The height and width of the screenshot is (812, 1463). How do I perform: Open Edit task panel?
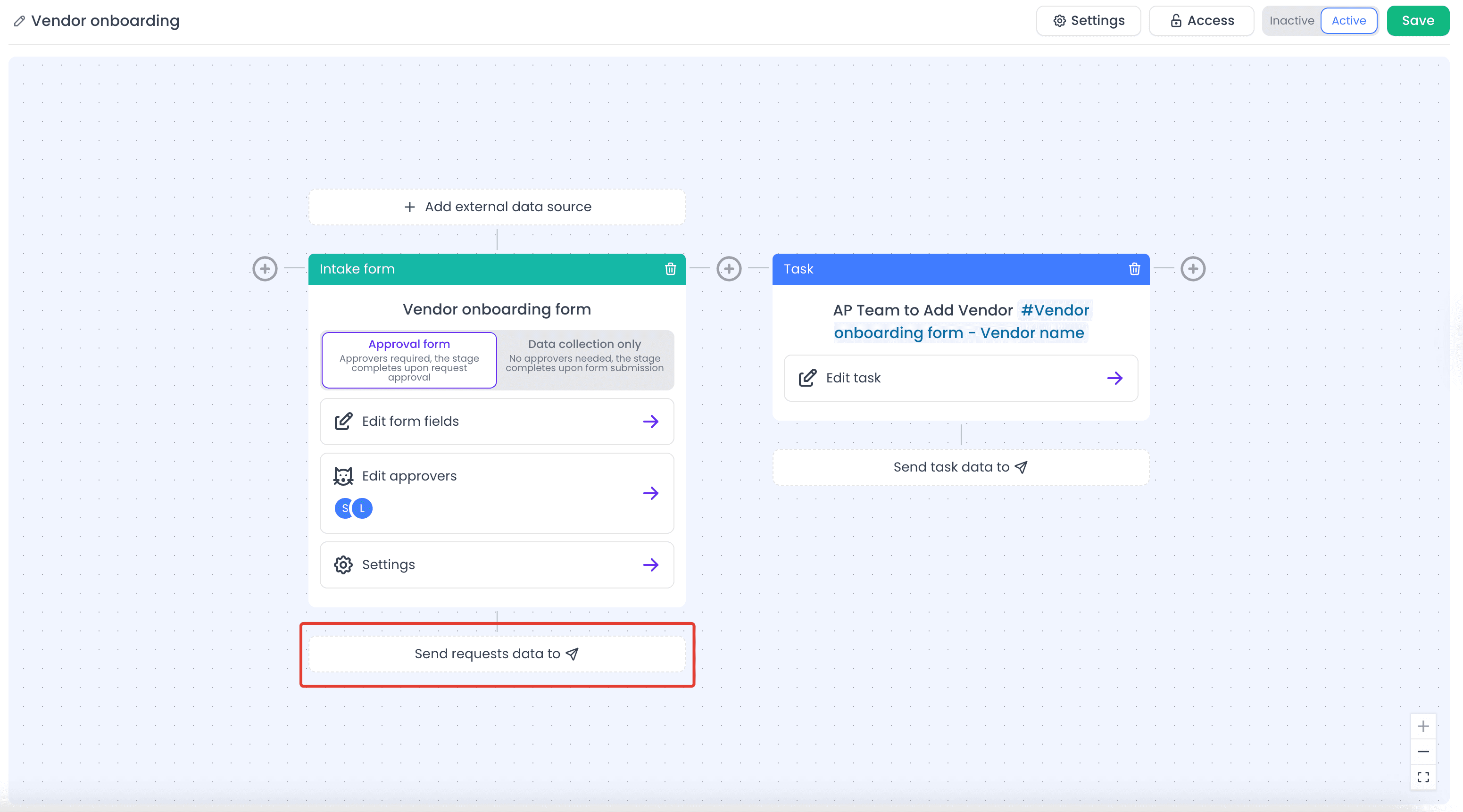(960, 378)
